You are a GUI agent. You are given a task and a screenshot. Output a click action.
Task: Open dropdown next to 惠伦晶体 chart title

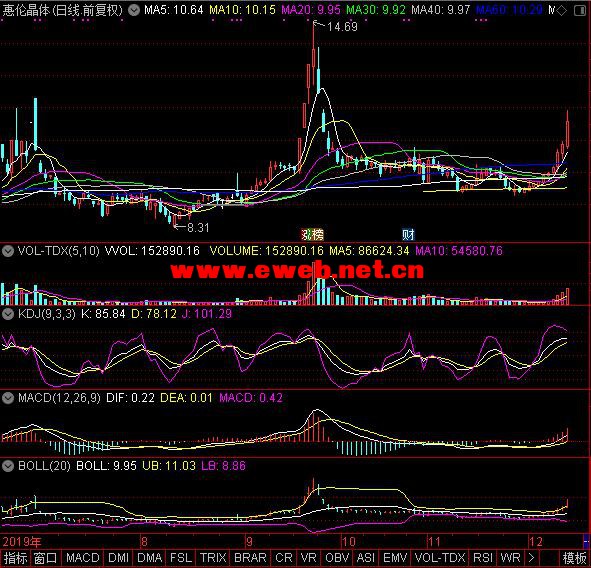pyautogui.click(x=133, y=10)
